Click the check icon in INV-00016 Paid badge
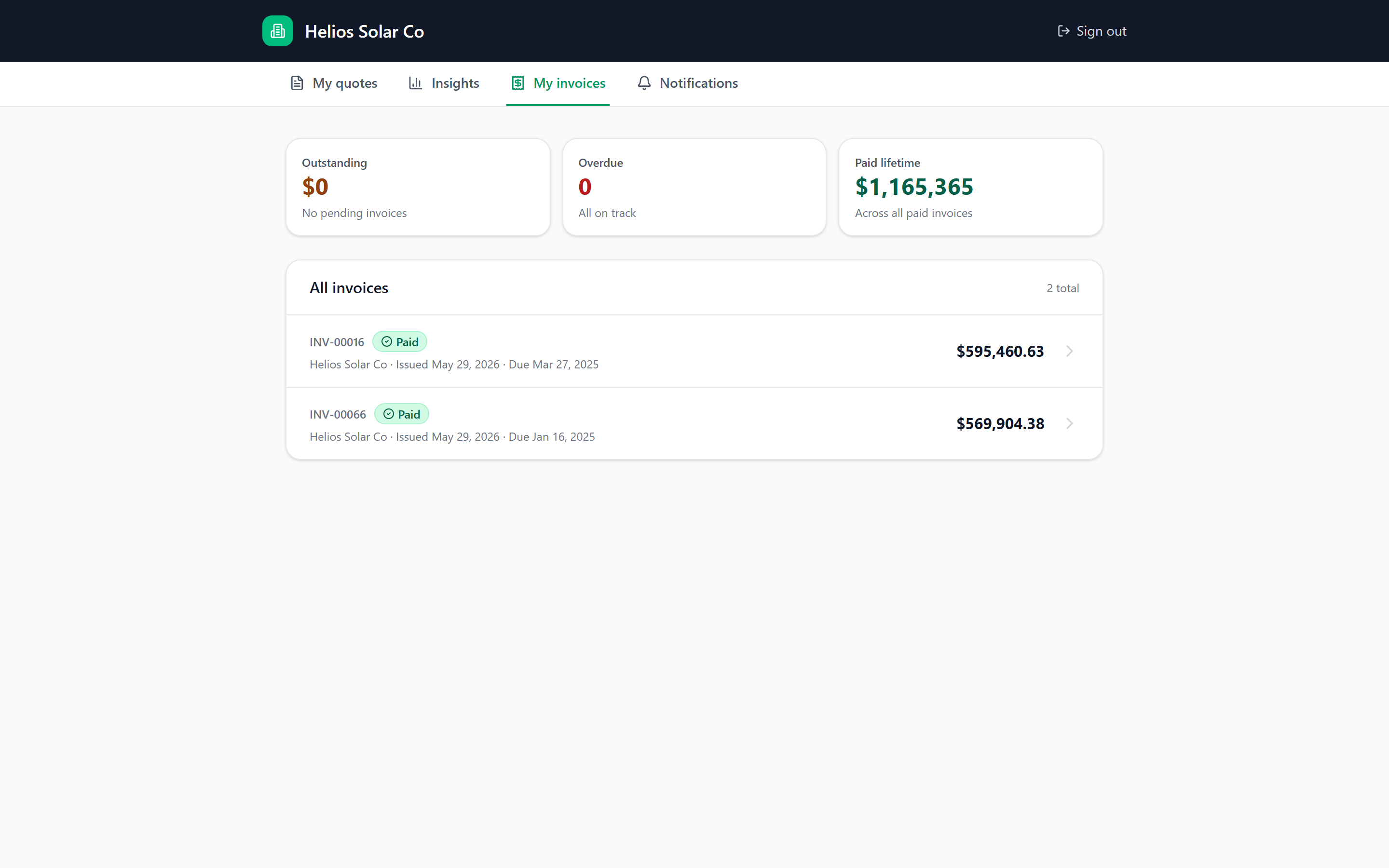 point(387,341)
